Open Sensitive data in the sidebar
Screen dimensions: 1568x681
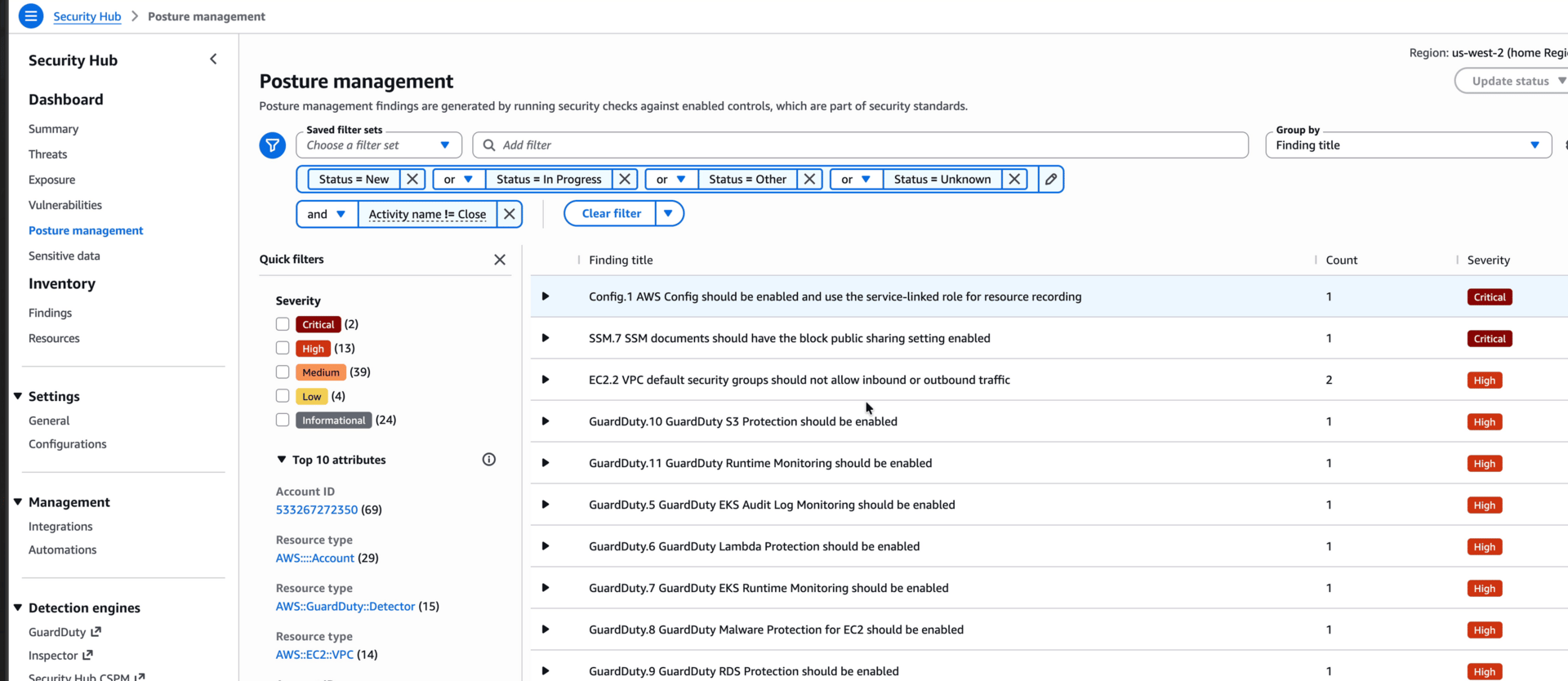pyautogui.click(x=65, y=256)
